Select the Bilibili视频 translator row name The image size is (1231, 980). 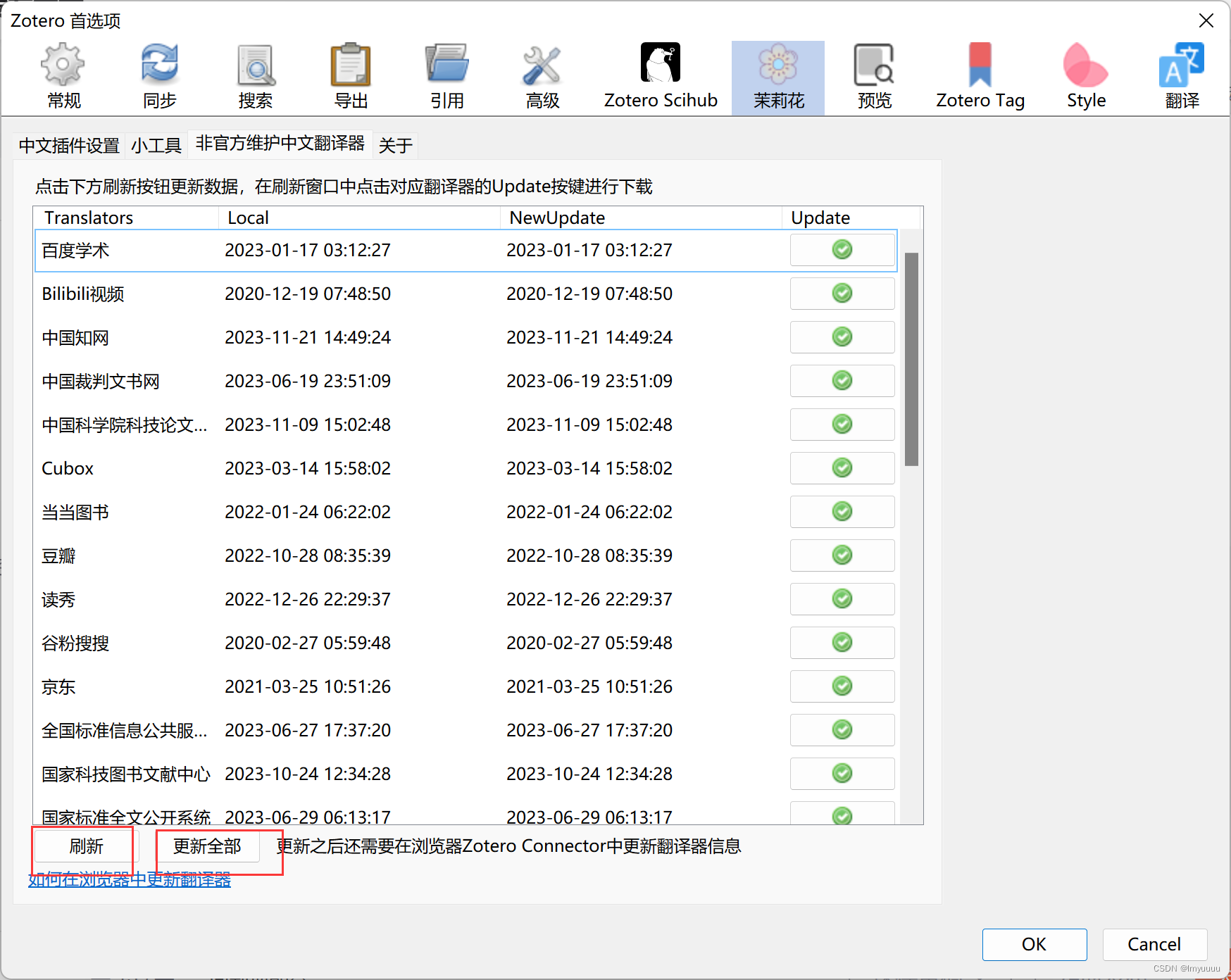pos(83,294)
